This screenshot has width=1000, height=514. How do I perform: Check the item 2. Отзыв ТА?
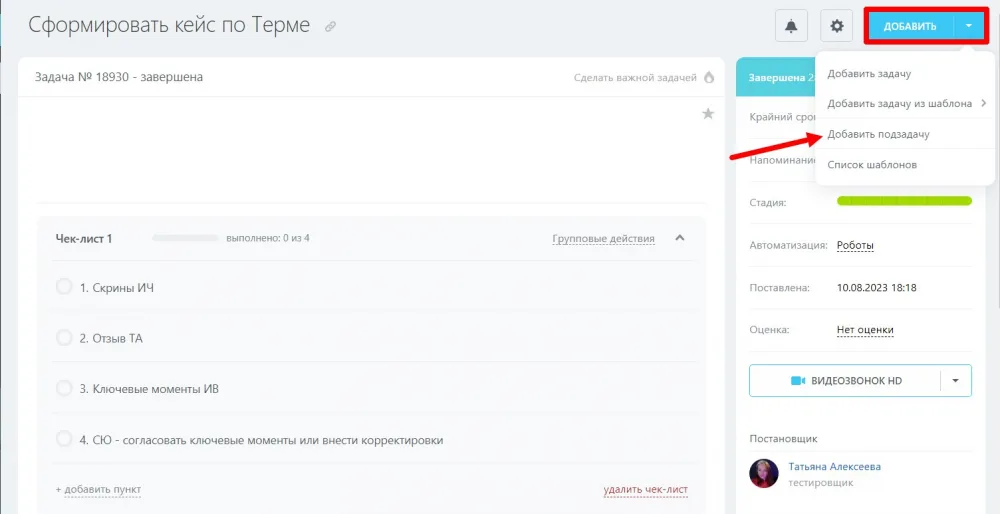[64, 338]
